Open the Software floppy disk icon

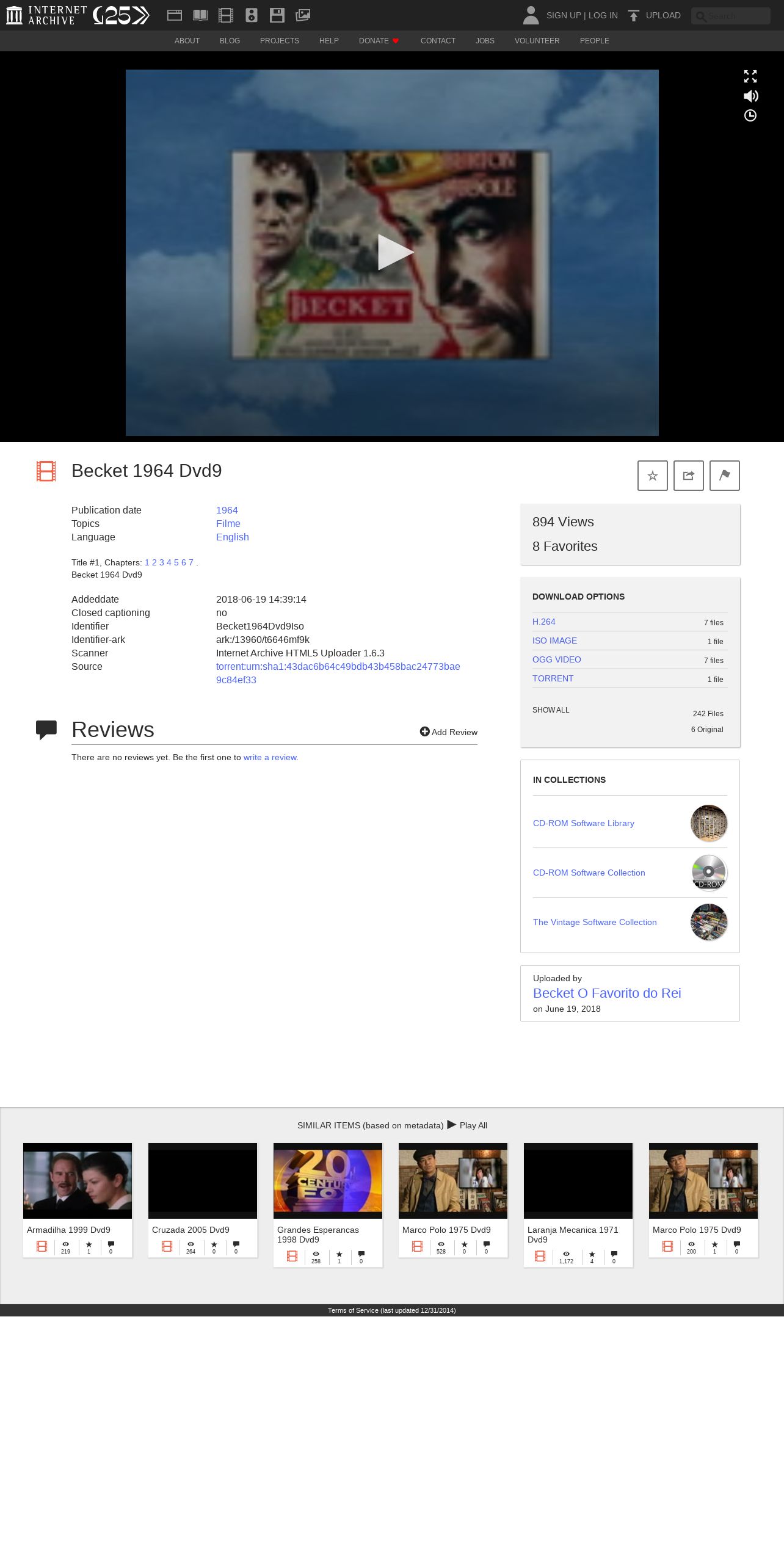pos(277,15)
